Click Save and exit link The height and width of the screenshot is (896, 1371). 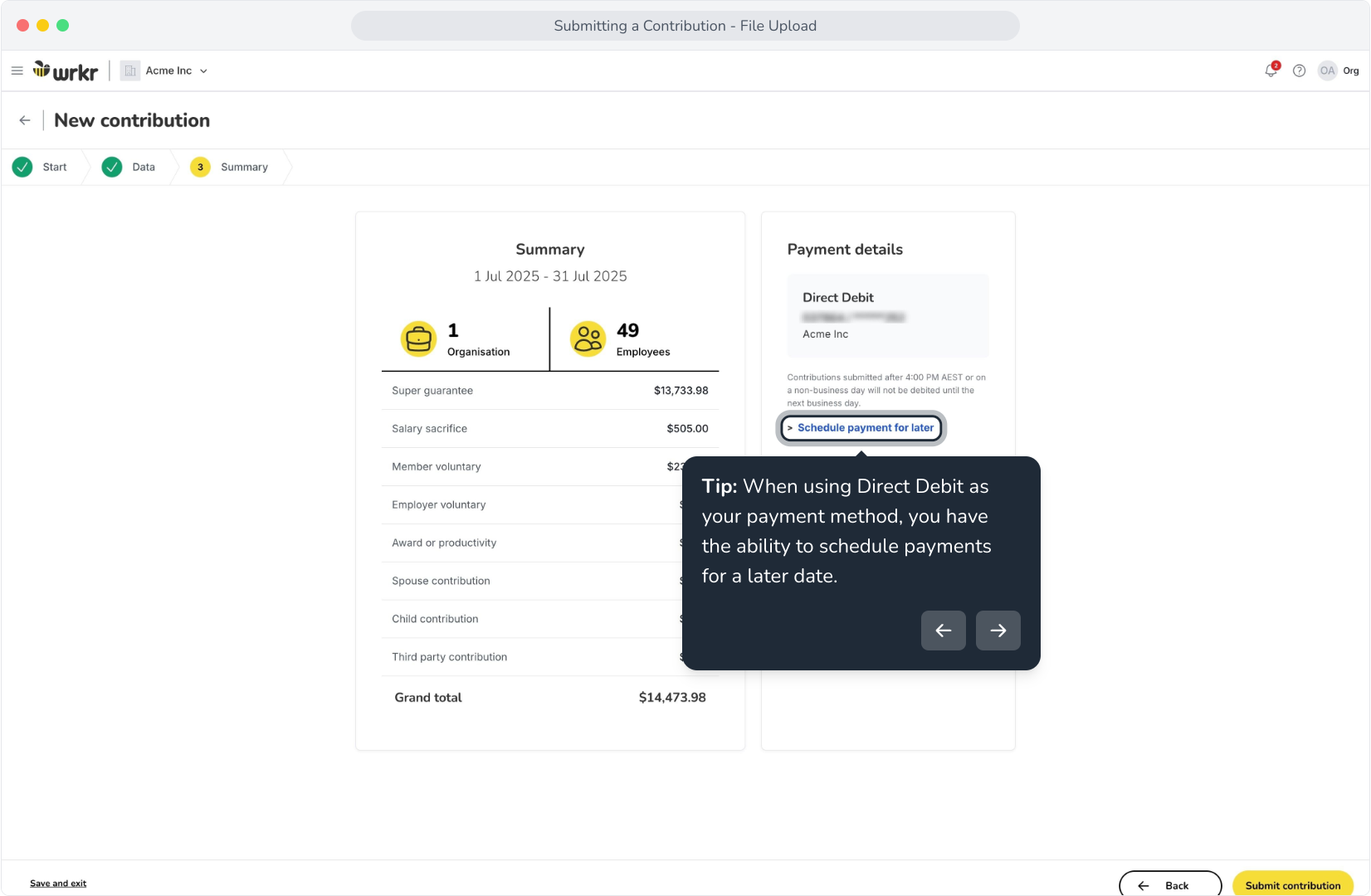[58, 884]
